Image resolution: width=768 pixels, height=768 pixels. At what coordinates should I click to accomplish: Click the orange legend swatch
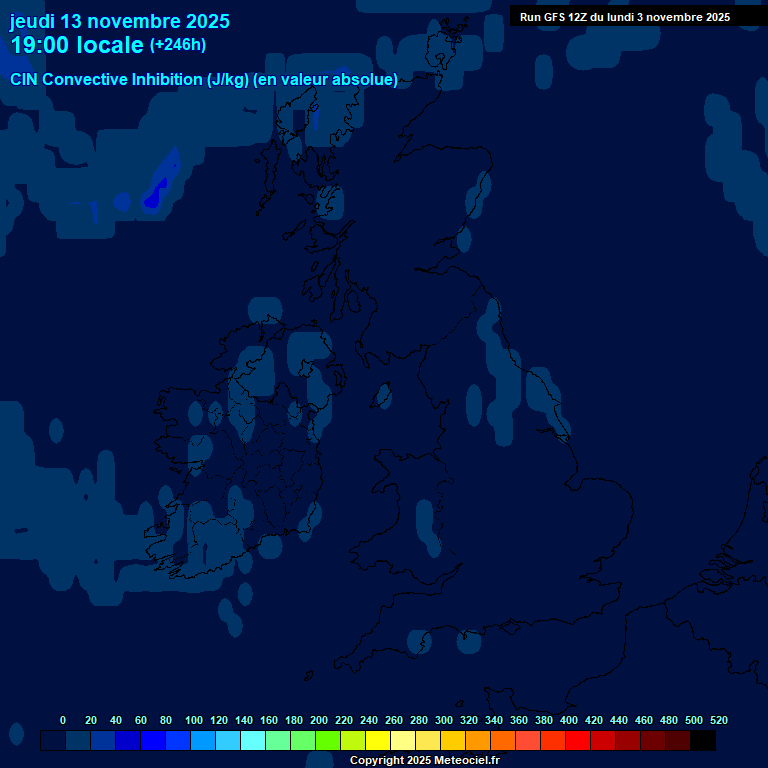[478, 741]
